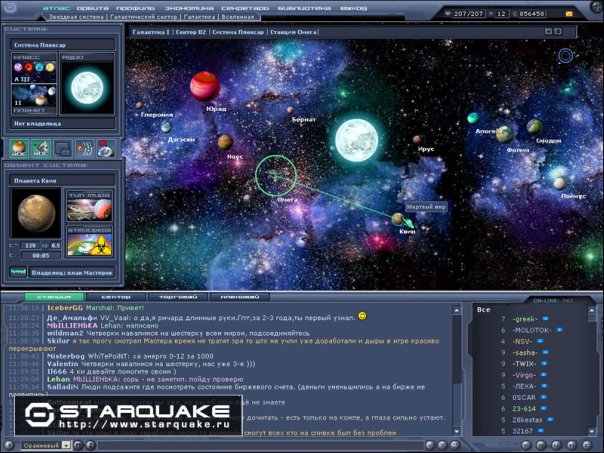Click user -greek- in online list

coord(525,319)
